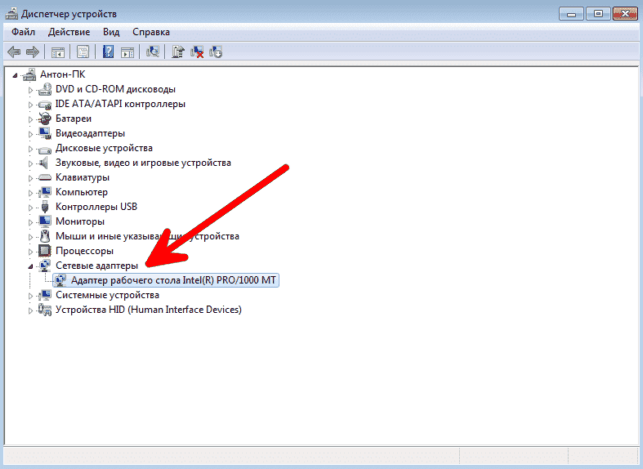Expand the Клавиатуры node arrow

pyautogui.click(x=30, y=178)
